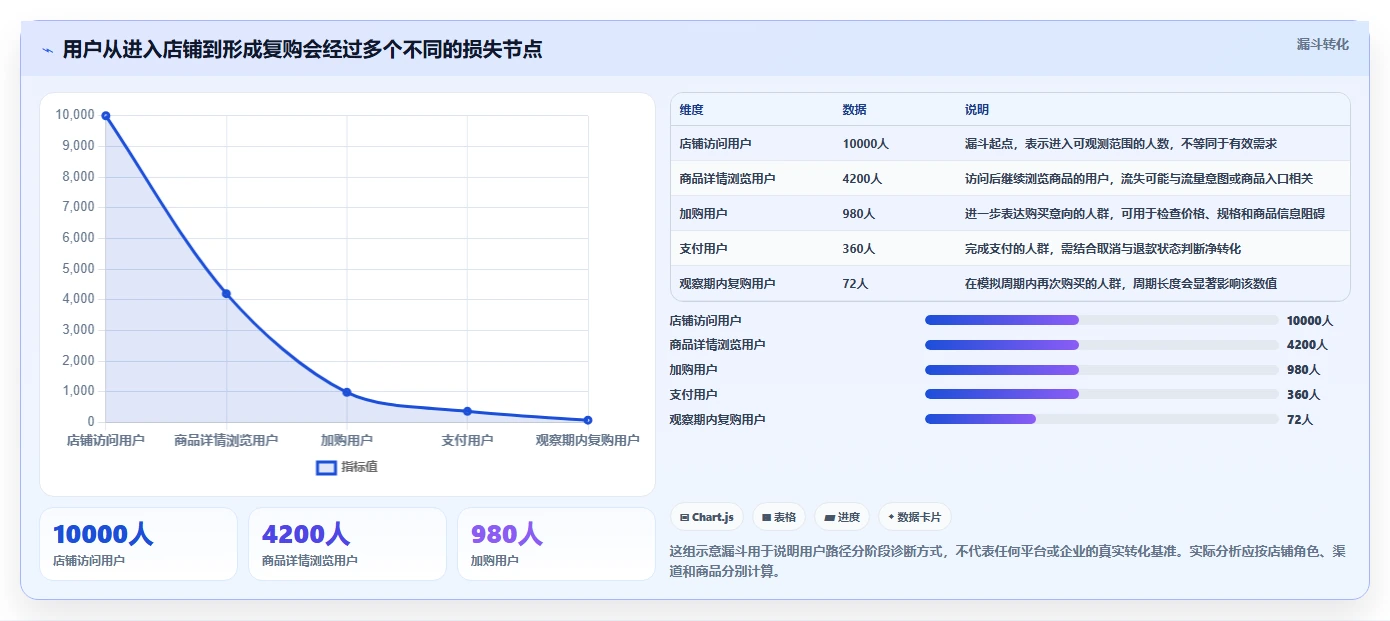Toggle the 指标值 legend swatch in the chart
The height and width of the screenshot is (621, 1390).
(326, 467)
